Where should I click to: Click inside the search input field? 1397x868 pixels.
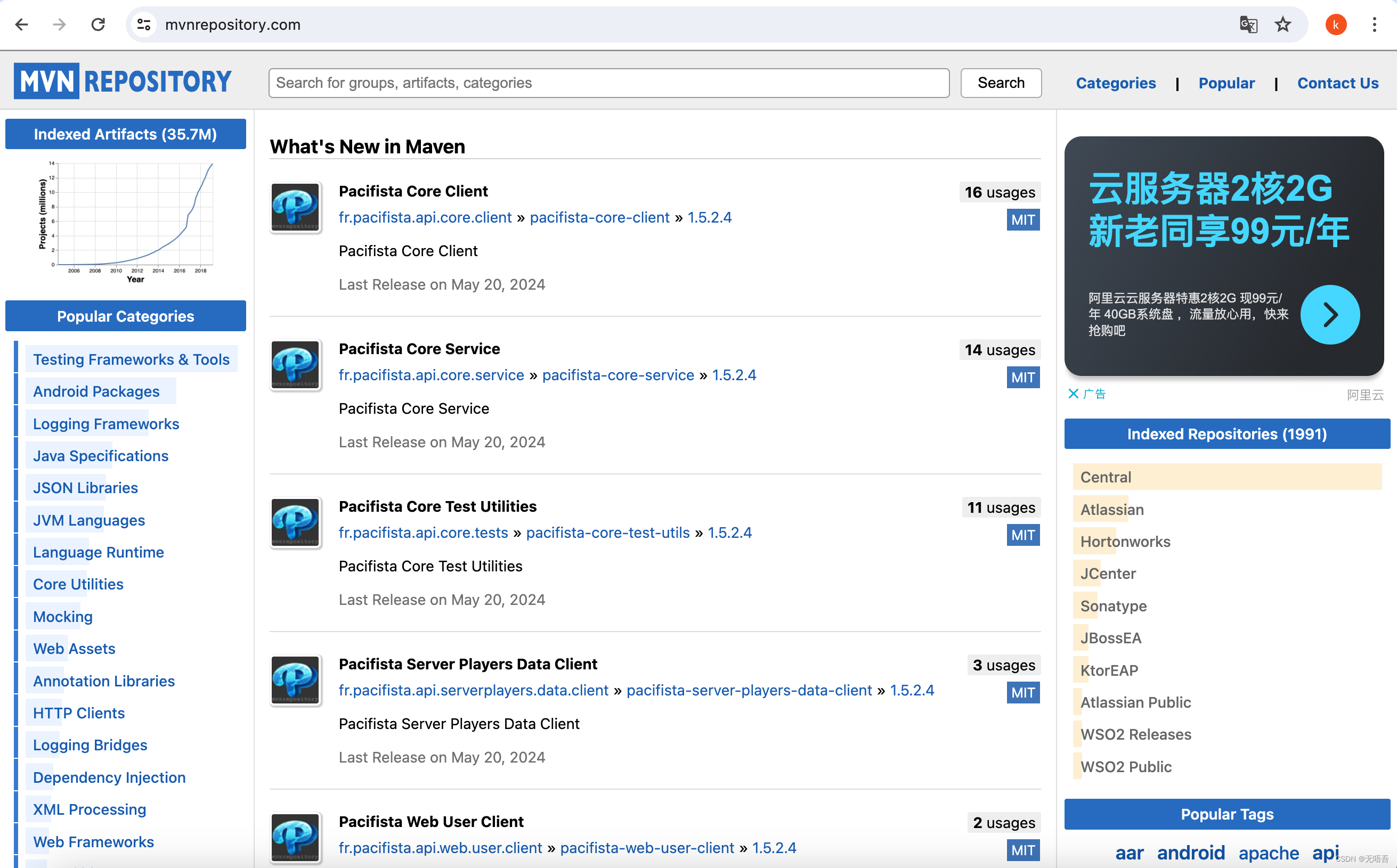608,83
